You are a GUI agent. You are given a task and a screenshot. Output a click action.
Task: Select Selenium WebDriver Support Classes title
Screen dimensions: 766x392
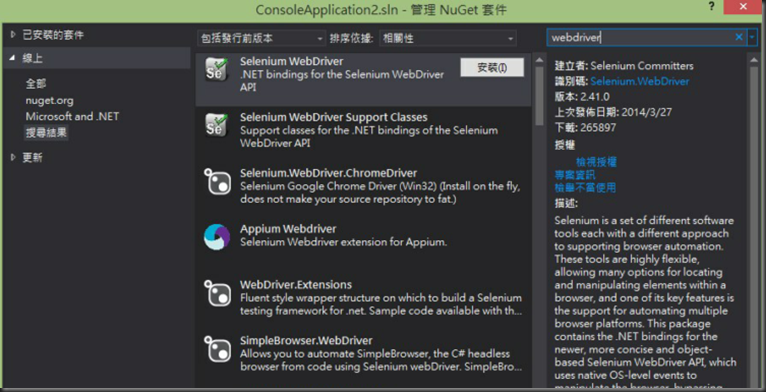334,117
